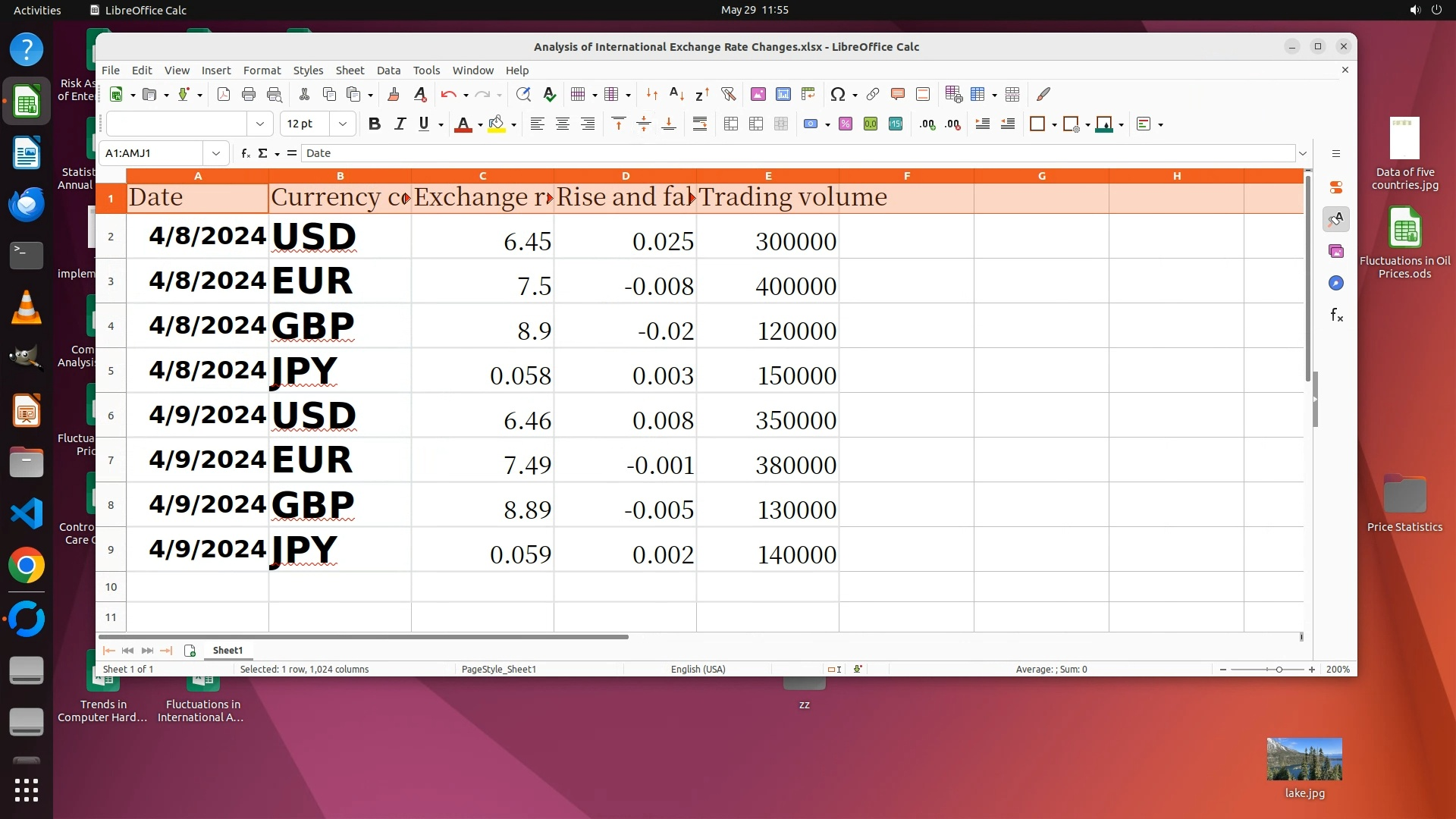Viewport: 1456px width, 819px height.
Task: Open sidebar Navigator panel
Action: click(x=1336, y=283)
